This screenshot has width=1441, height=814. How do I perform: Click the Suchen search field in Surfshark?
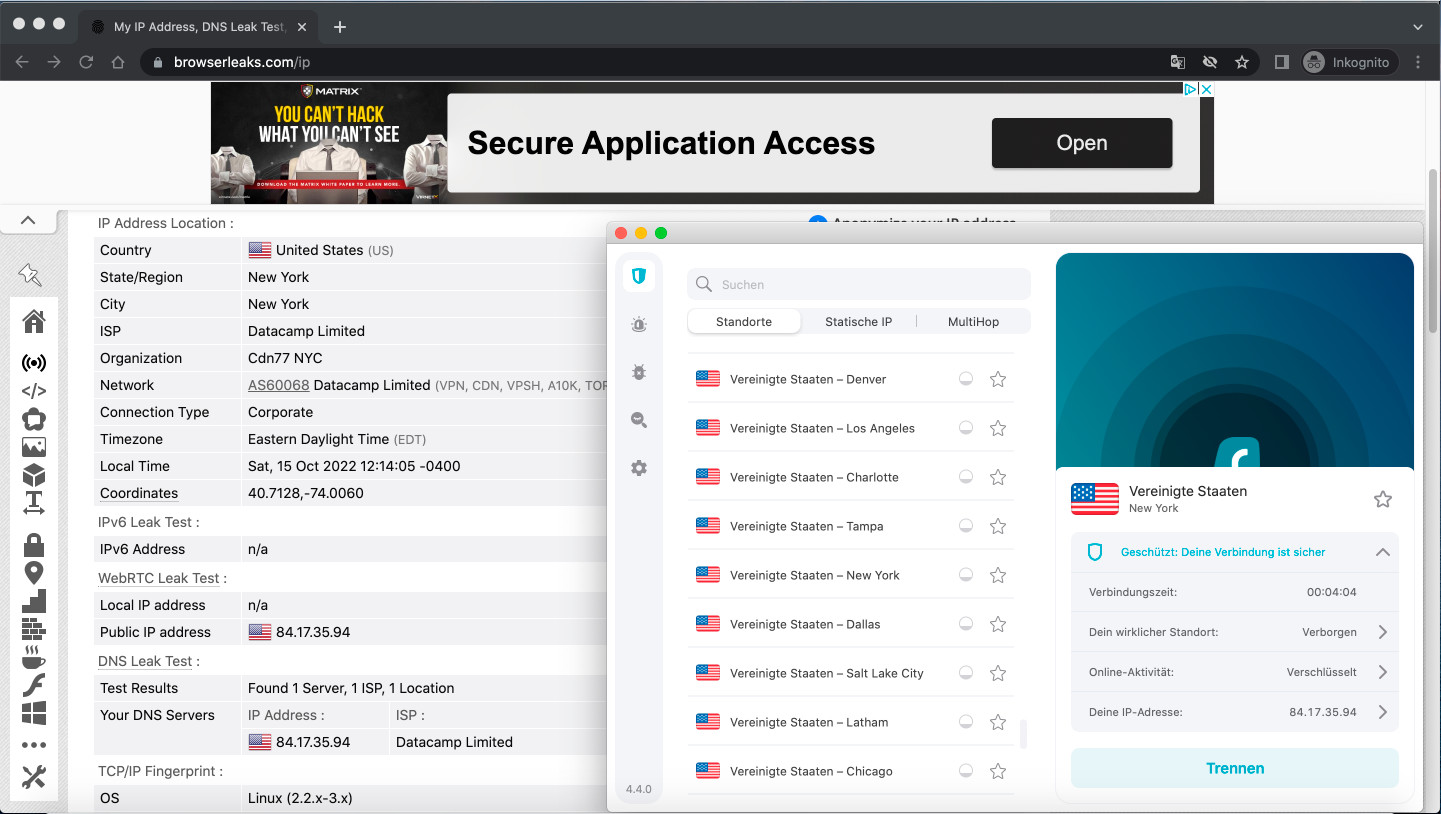coord(859,284)
